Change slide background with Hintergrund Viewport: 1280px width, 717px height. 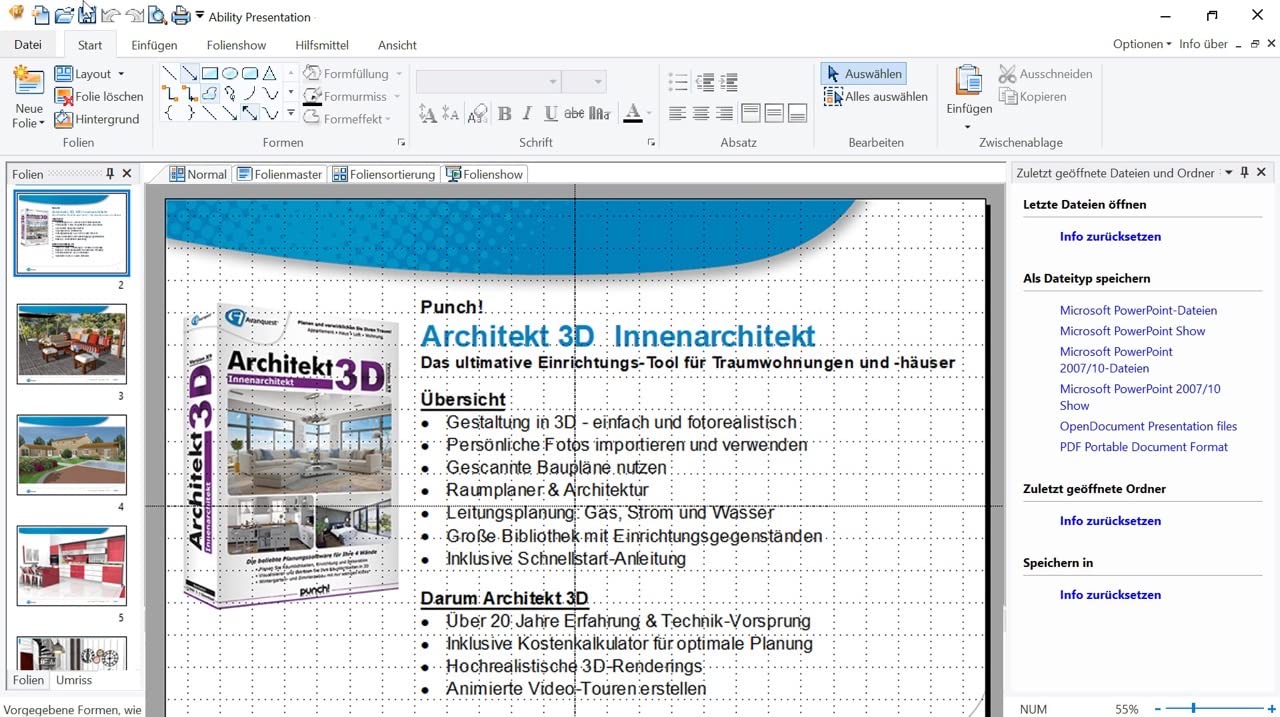point(96,119)
